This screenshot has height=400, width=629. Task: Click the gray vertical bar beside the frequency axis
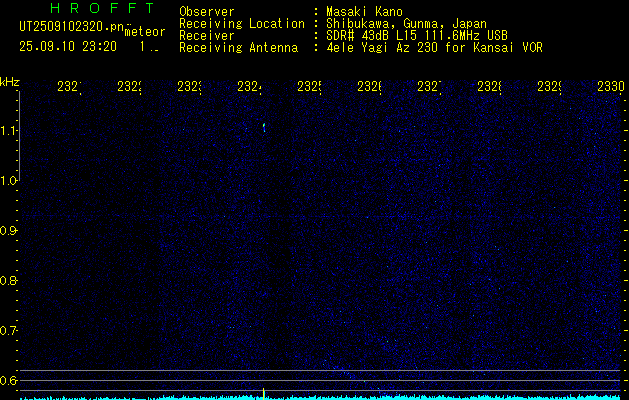click(x=19, y=136)
